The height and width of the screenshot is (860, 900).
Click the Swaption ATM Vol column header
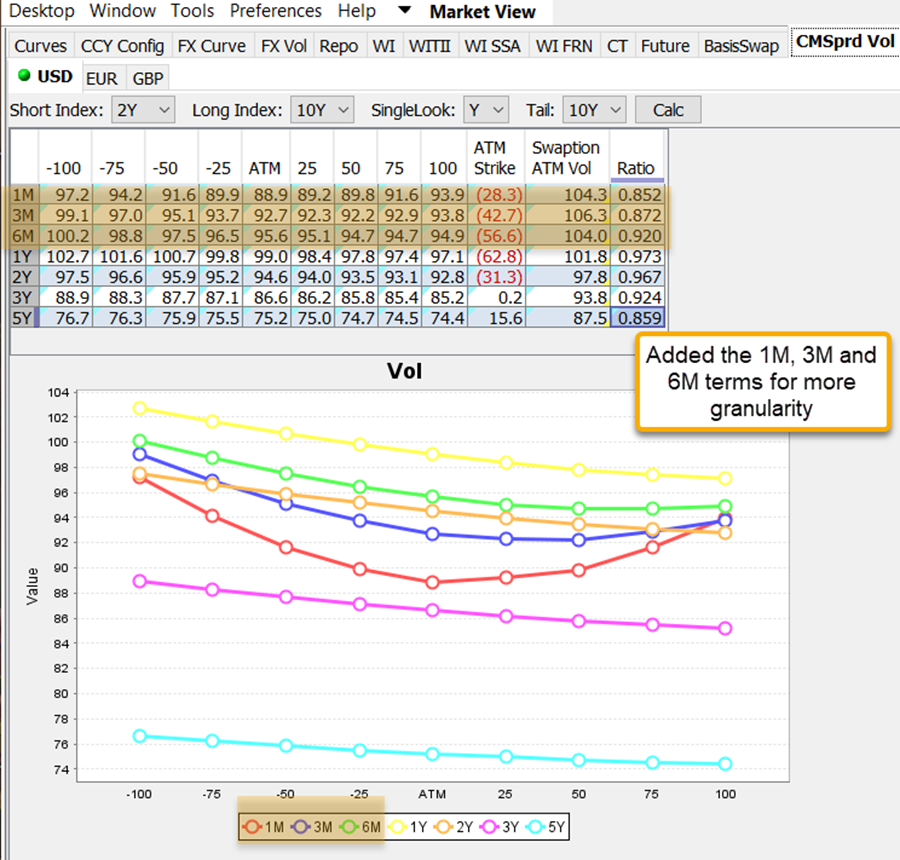click(x=566, y=158)
